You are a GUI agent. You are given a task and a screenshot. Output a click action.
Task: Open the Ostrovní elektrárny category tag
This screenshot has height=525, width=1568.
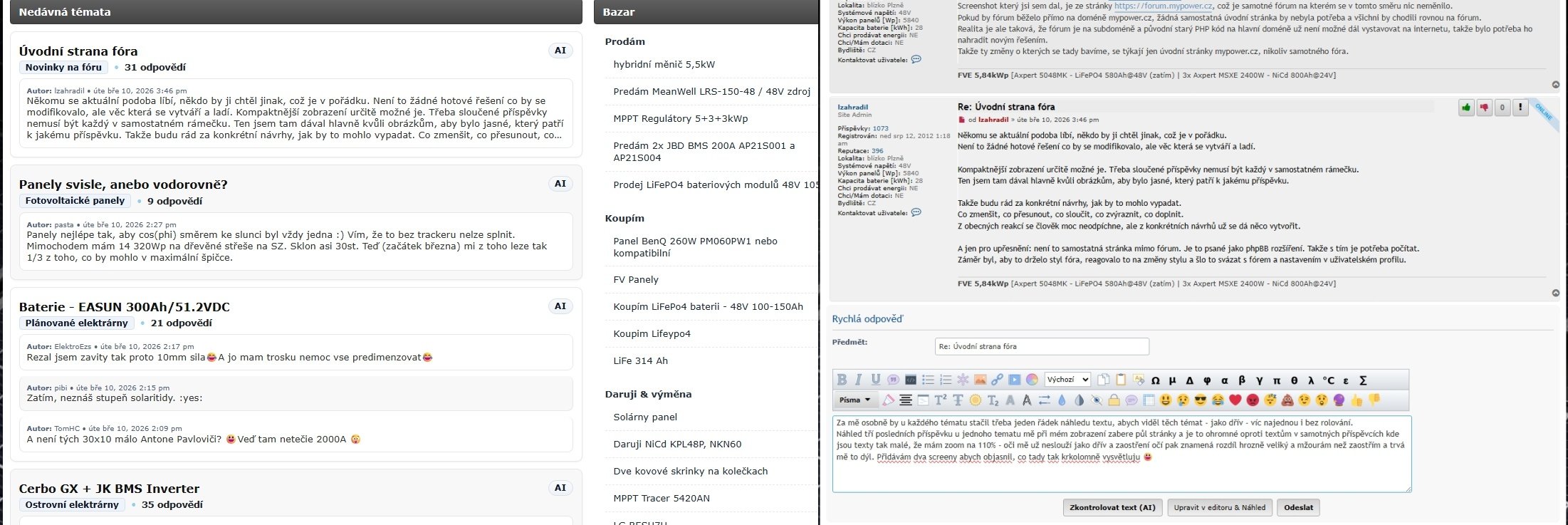coord(72,505)
